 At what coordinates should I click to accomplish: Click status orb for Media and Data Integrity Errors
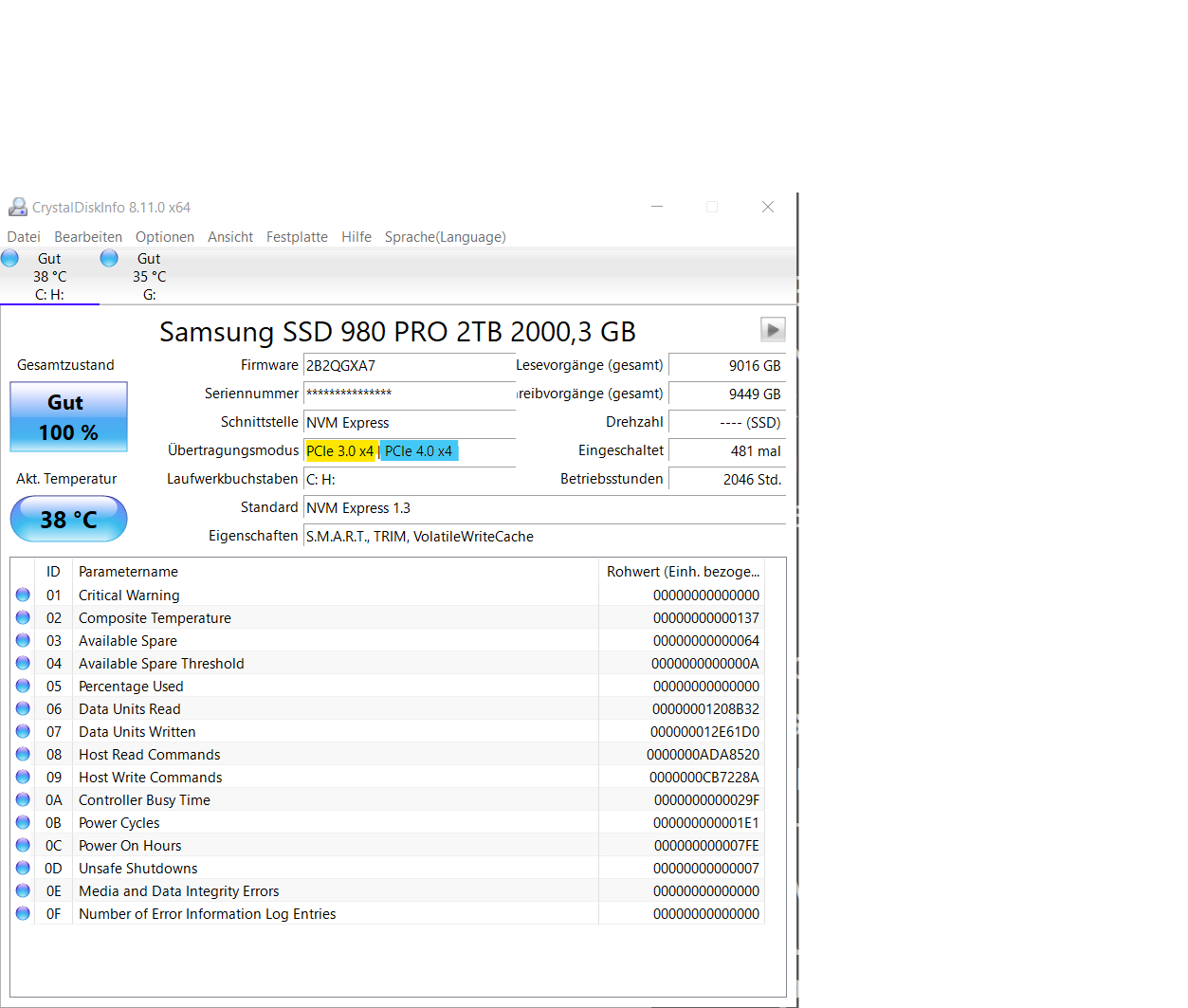[x=23, y=890]
